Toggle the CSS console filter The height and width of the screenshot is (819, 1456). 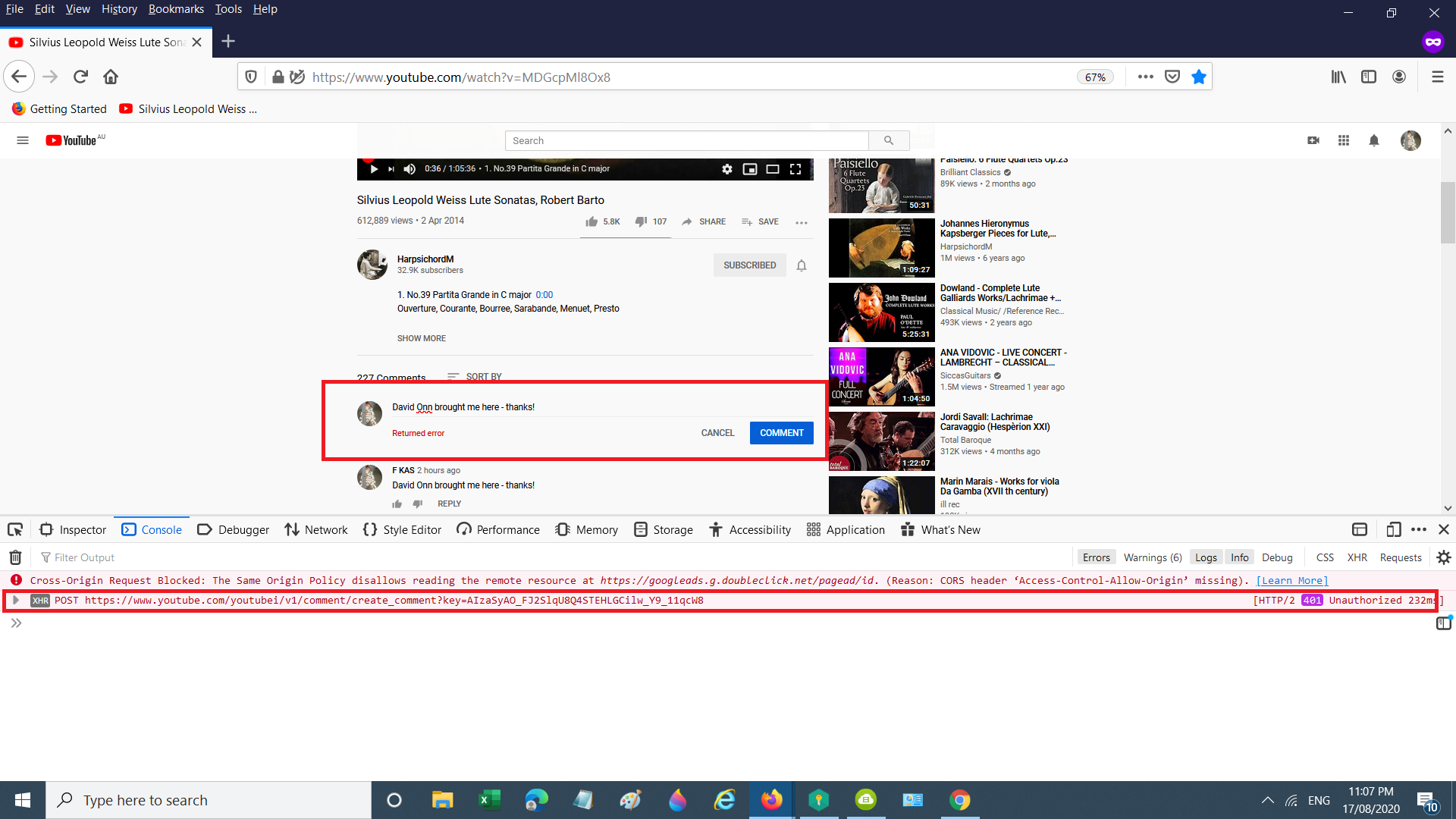coord(1325,557)
